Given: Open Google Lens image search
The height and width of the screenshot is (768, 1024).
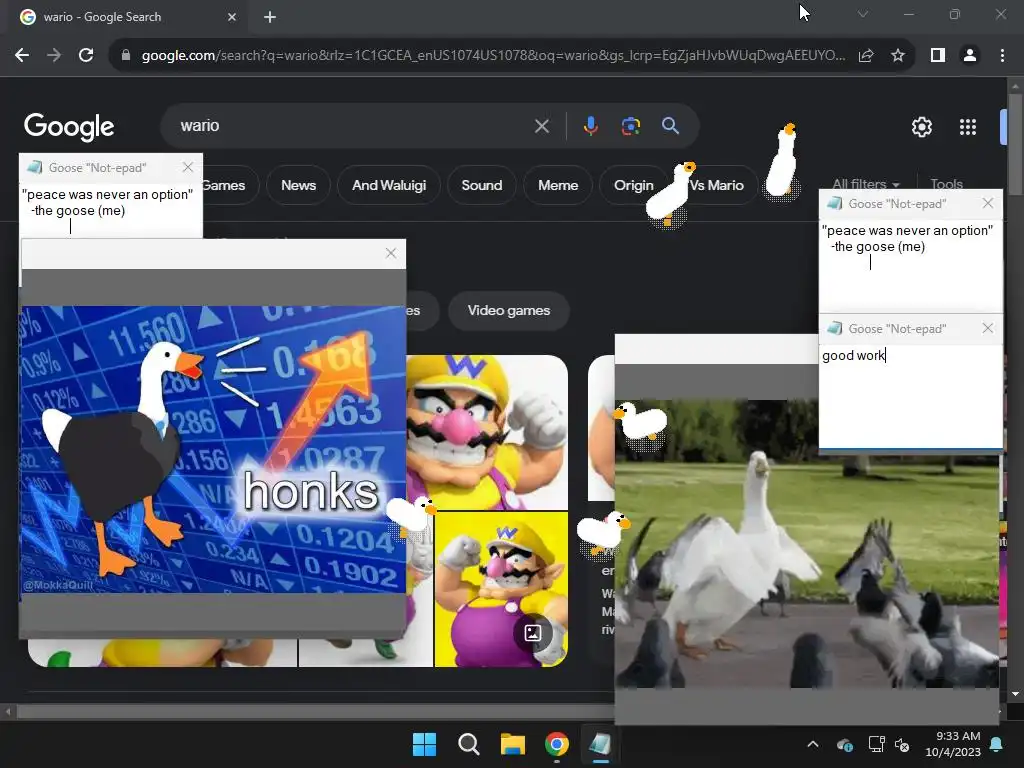Looking at the screenshot, I should 631,126.
